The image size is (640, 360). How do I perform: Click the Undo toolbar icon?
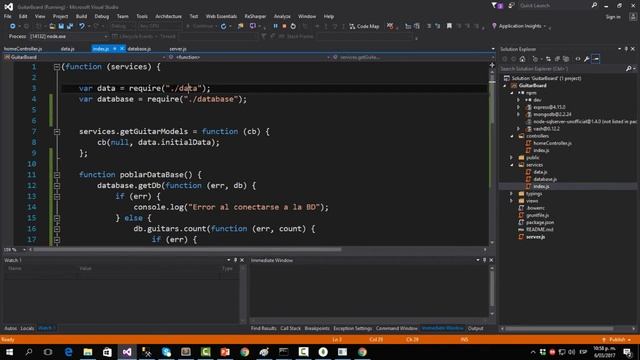click(x=82, y=26)
